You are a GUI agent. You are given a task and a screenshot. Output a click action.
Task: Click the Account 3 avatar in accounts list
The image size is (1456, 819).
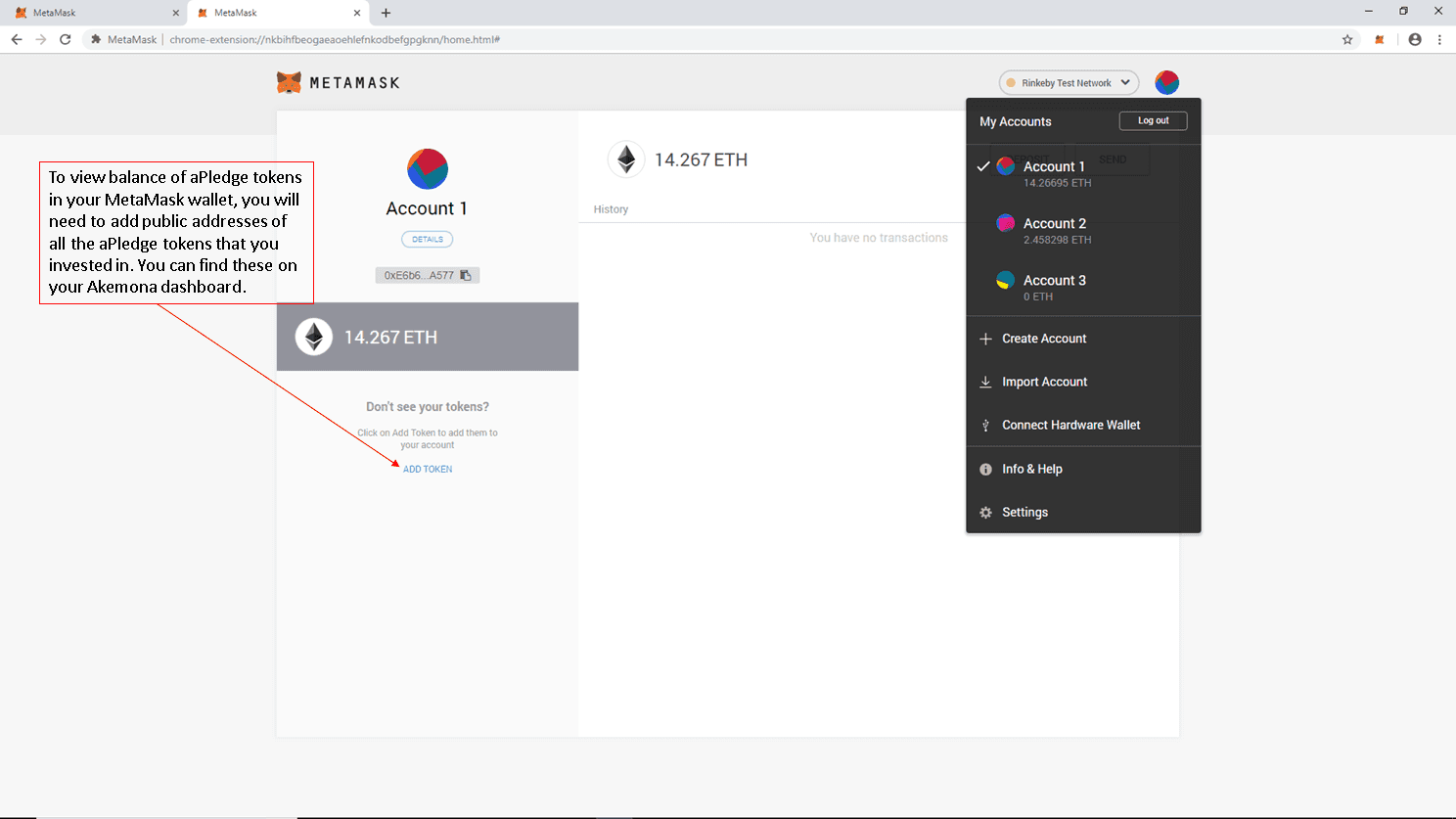1005,280
